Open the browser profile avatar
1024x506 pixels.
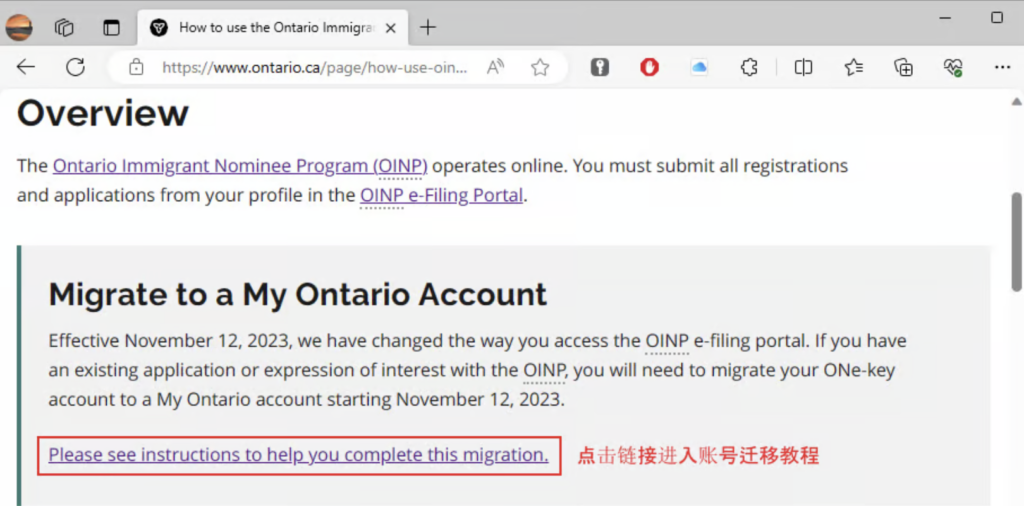(x=19, y=27)
